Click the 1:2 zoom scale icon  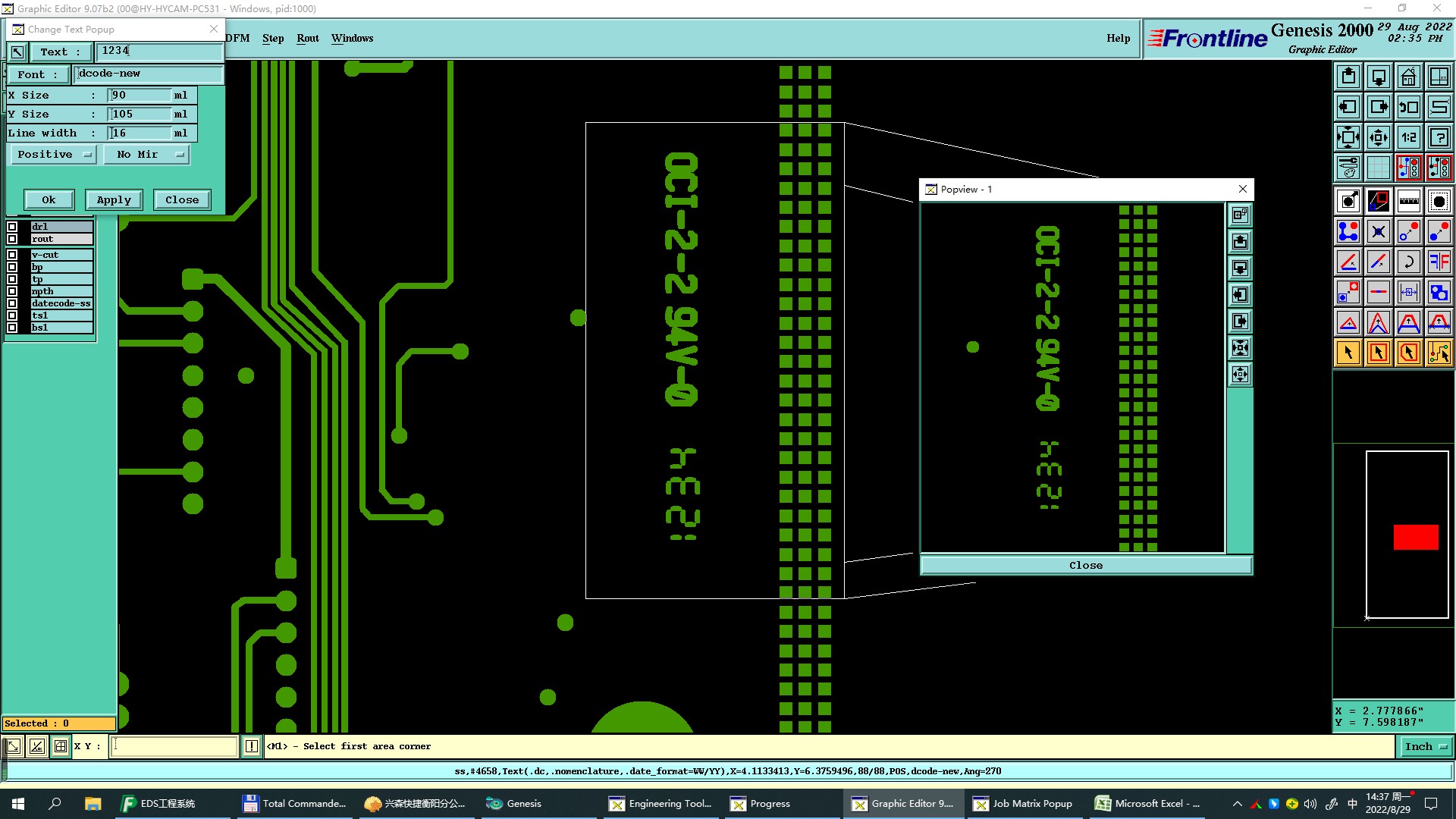[1408, 137]
